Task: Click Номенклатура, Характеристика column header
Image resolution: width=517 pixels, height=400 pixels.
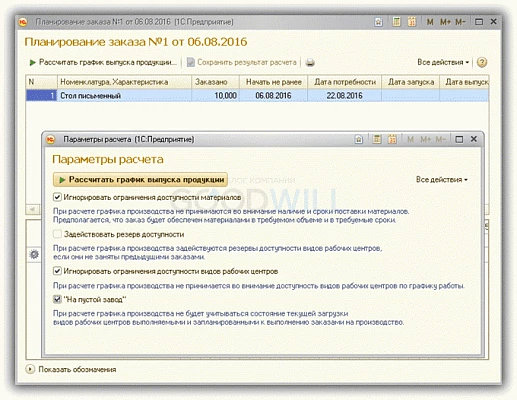Action: pyautogui.click(x=124, y=82)
